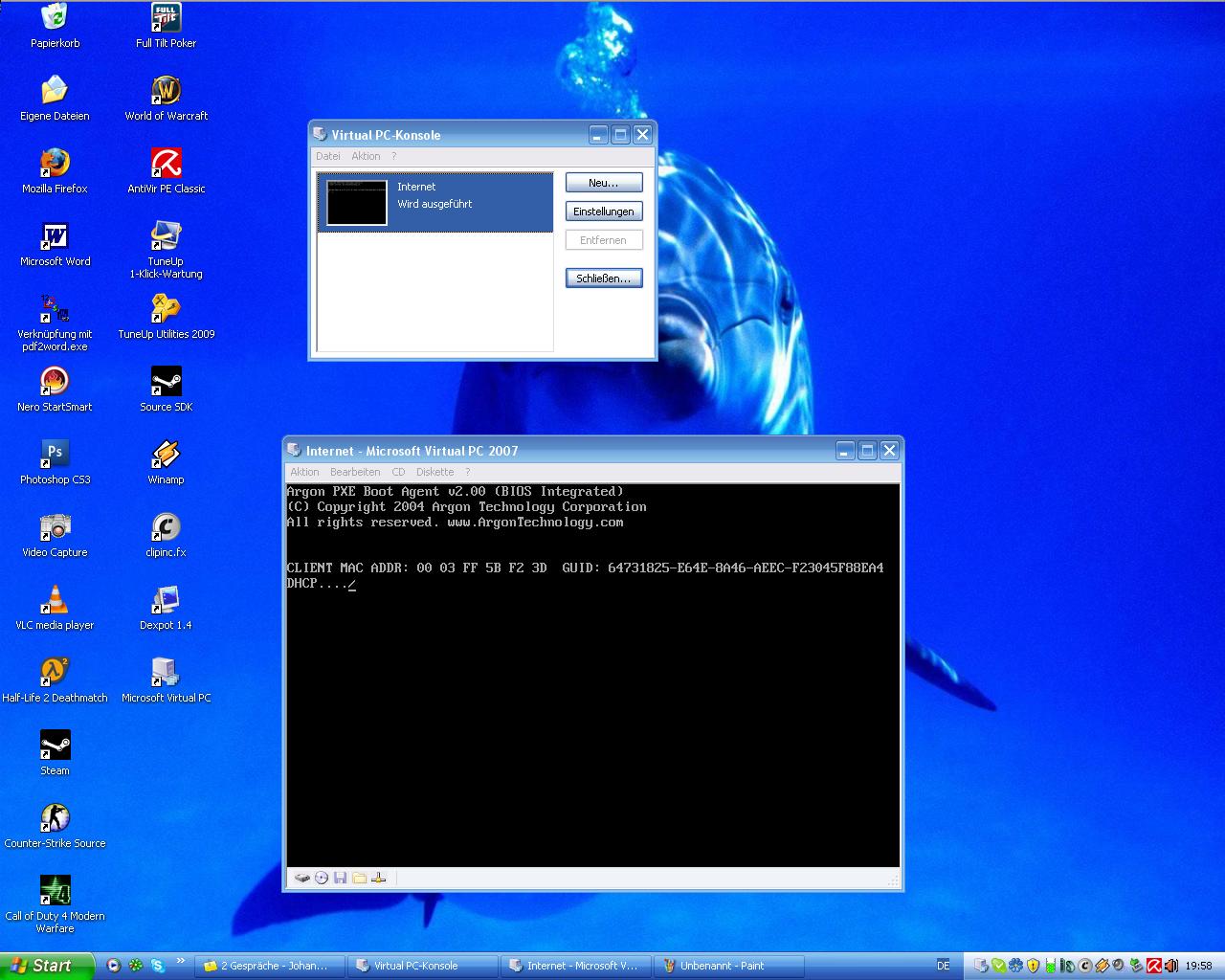The width and height of the screenshot is (1225, 980).
Task: Click the AntiVir umbrella tray icon
Action: (x=1155, y=966)
